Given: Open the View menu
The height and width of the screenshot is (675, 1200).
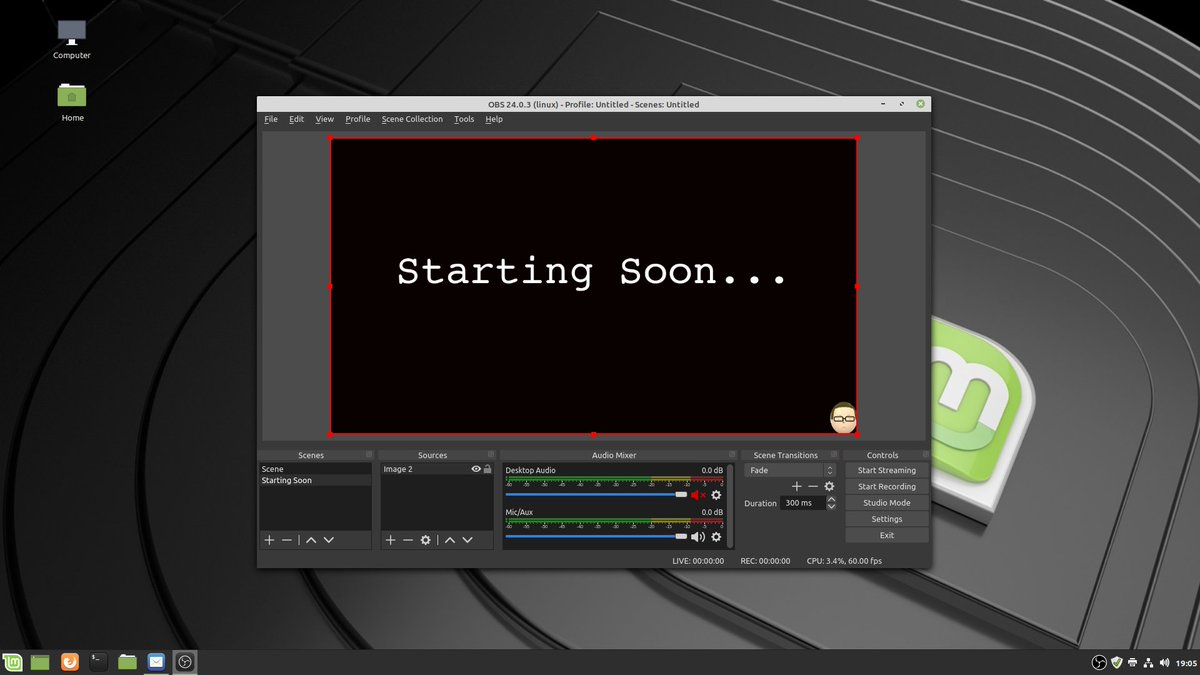Looking at the screenshot, I should pos(325,119).
